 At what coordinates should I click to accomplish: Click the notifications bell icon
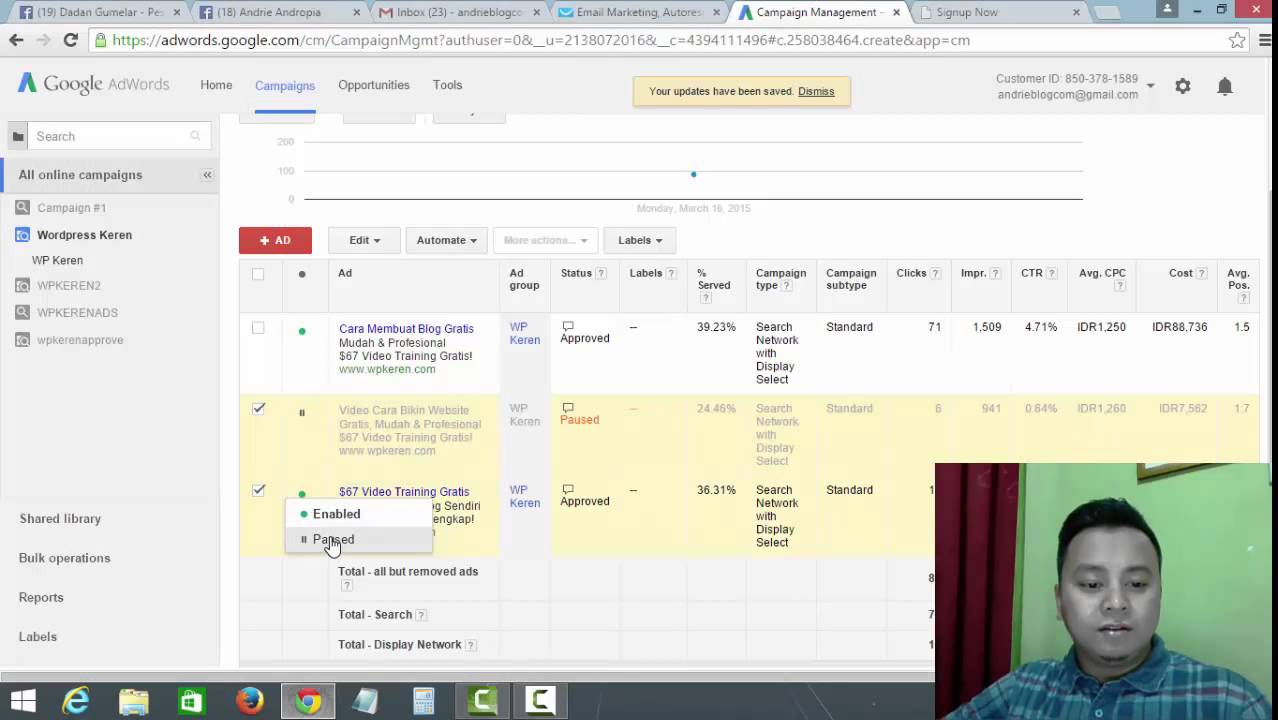pyautogui.click(x=1225, y=87)
